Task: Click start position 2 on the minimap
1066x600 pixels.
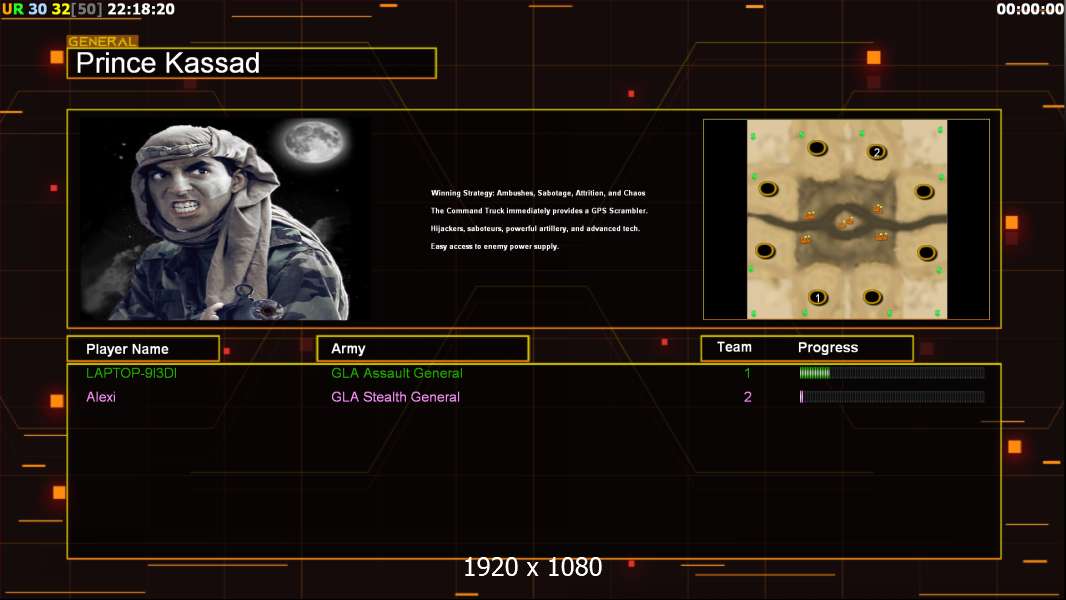Action: (x=877, y=152)
